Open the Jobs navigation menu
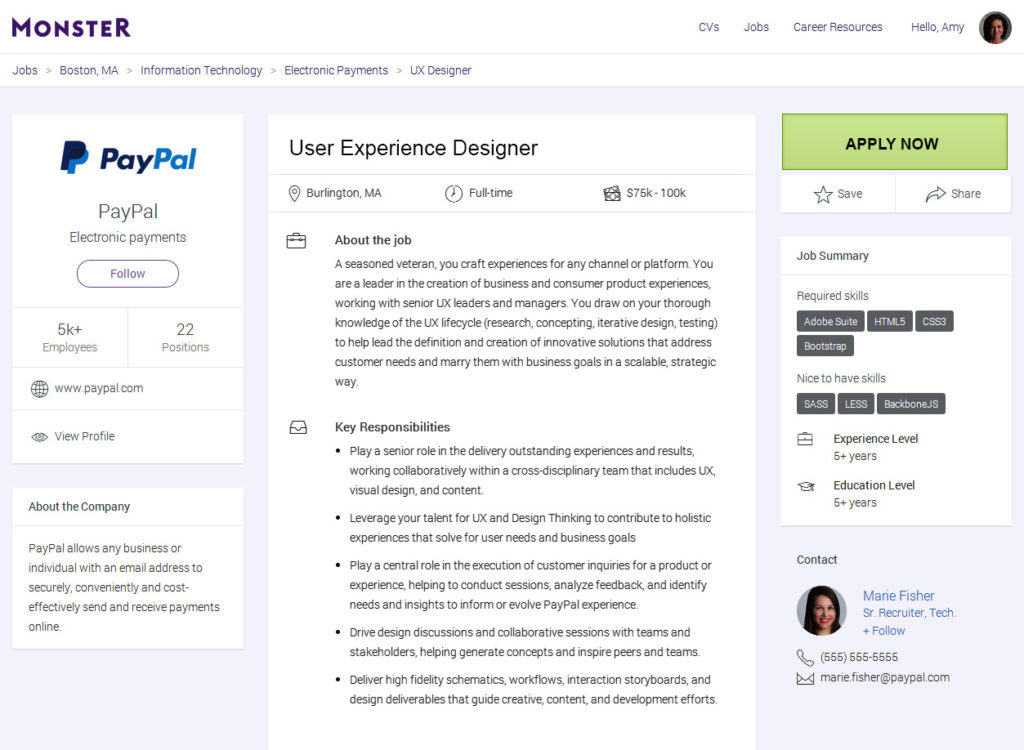The width and height of the screenshot is (1024, 750). [x=756, y=27]
